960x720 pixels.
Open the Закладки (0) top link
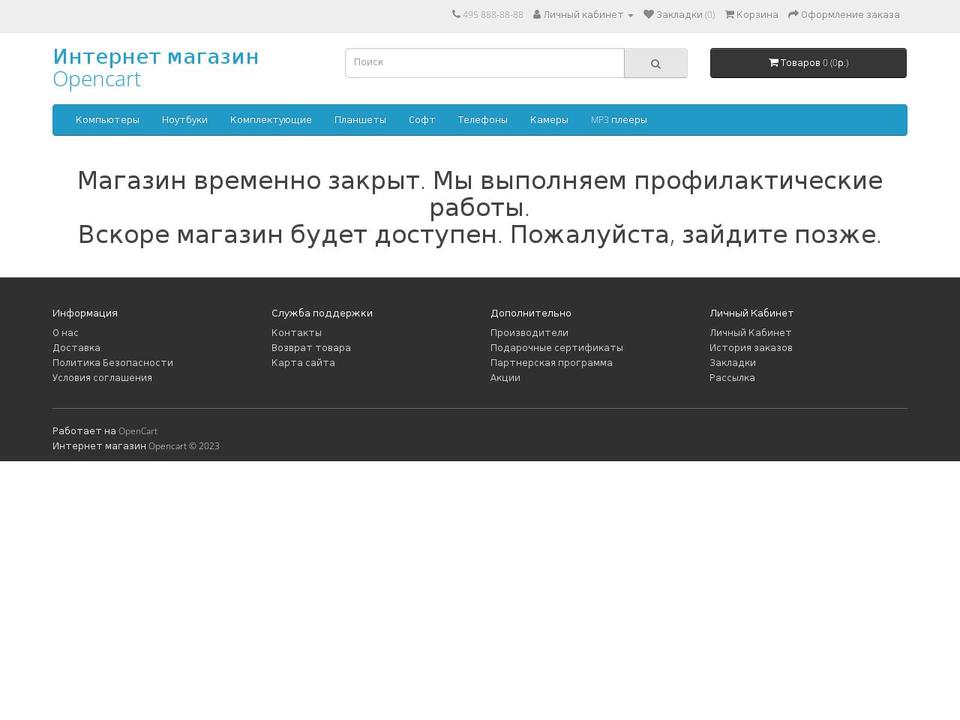tap(679, 15)
